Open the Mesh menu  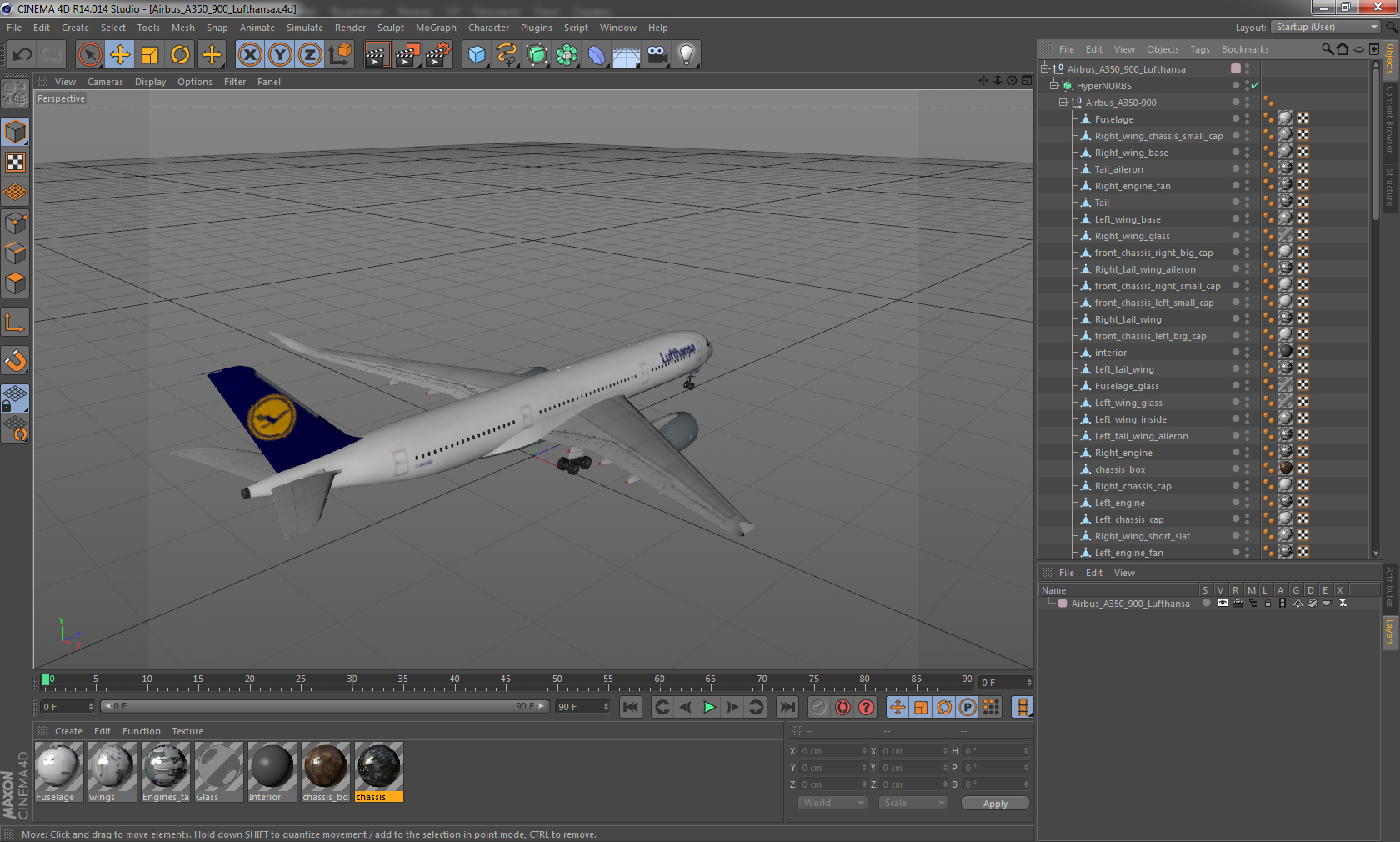coord(183,28)
